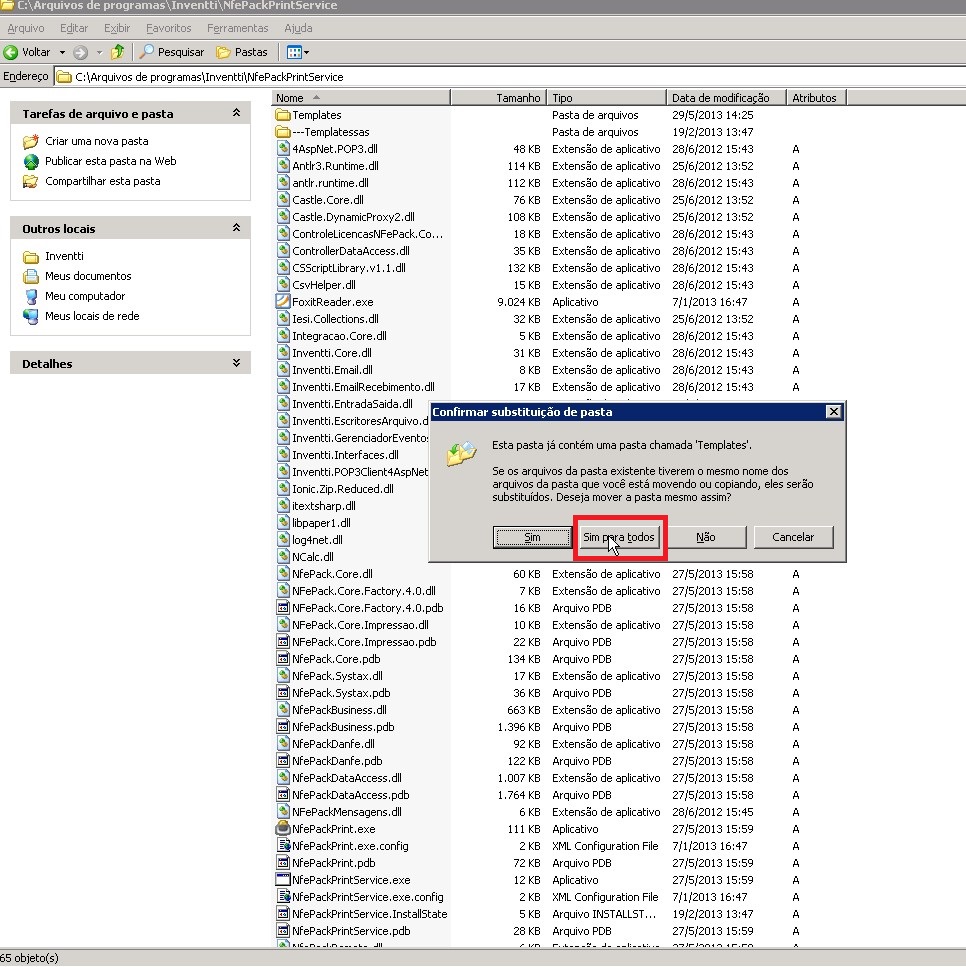966x967 pixels.
Task: Click the up one folder level icon
Action: (118, 52)
